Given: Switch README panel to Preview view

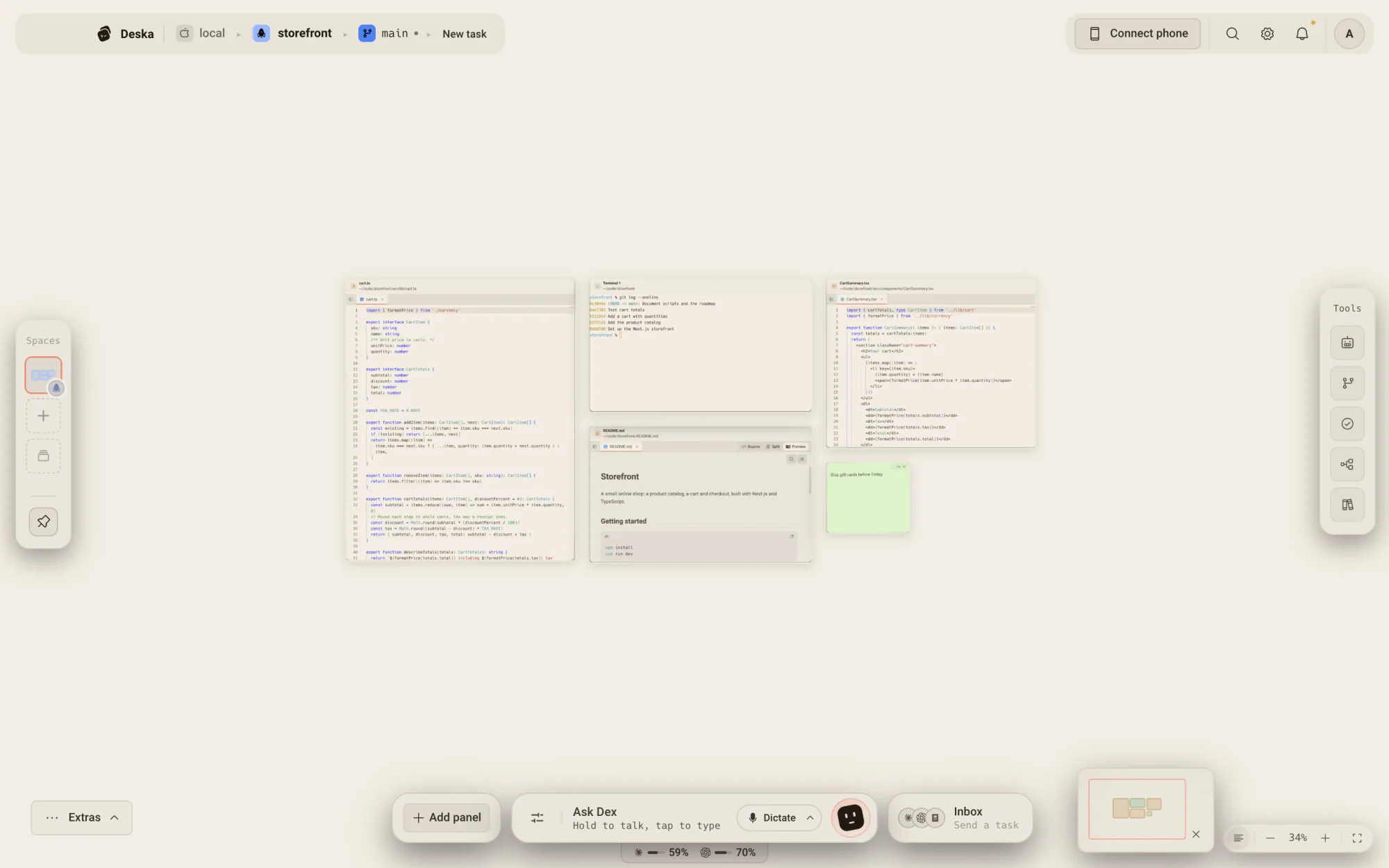Looking at the screenshot, I should click(x=796, y=446).
